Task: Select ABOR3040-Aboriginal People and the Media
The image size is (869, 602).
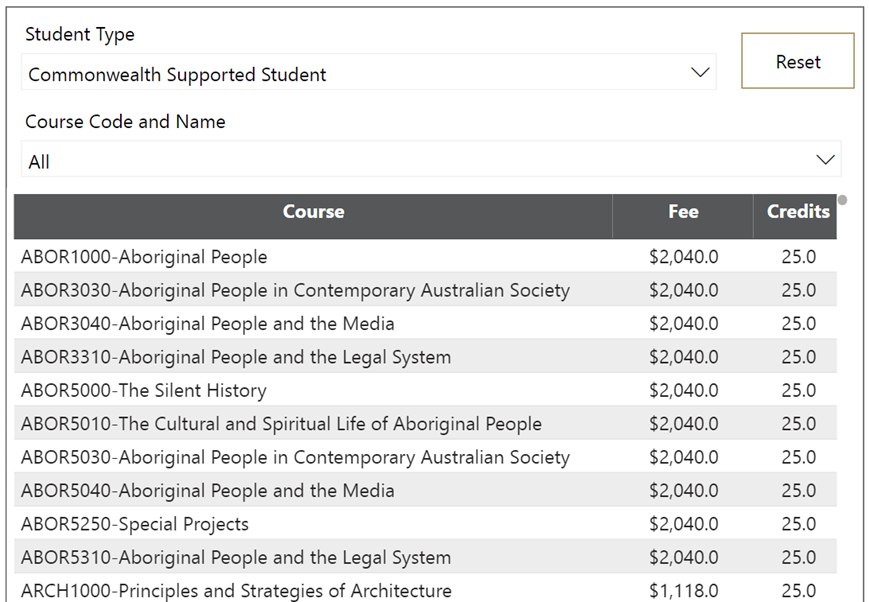Action: tap(425, 323)
